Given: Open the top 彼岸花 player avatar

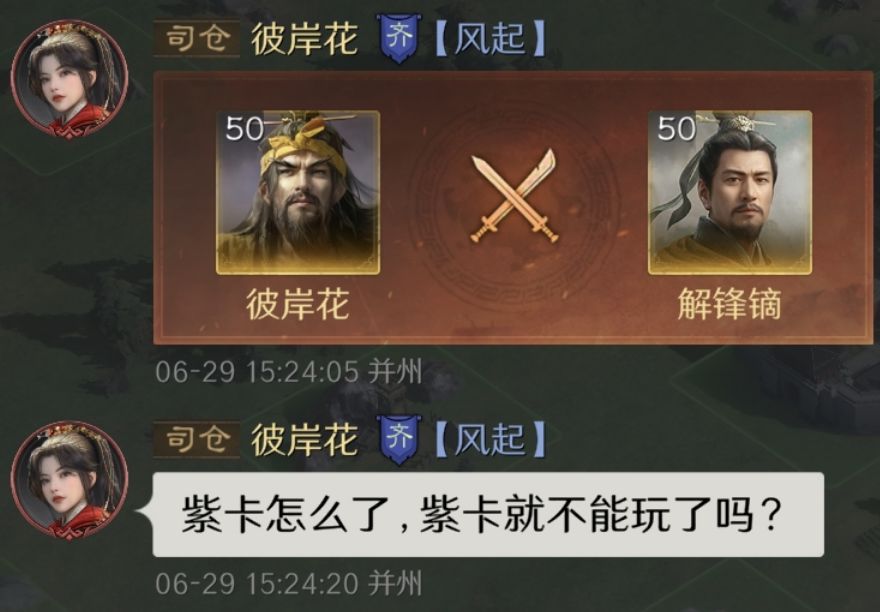Looking at the screenshot, I should pos(70,79).
